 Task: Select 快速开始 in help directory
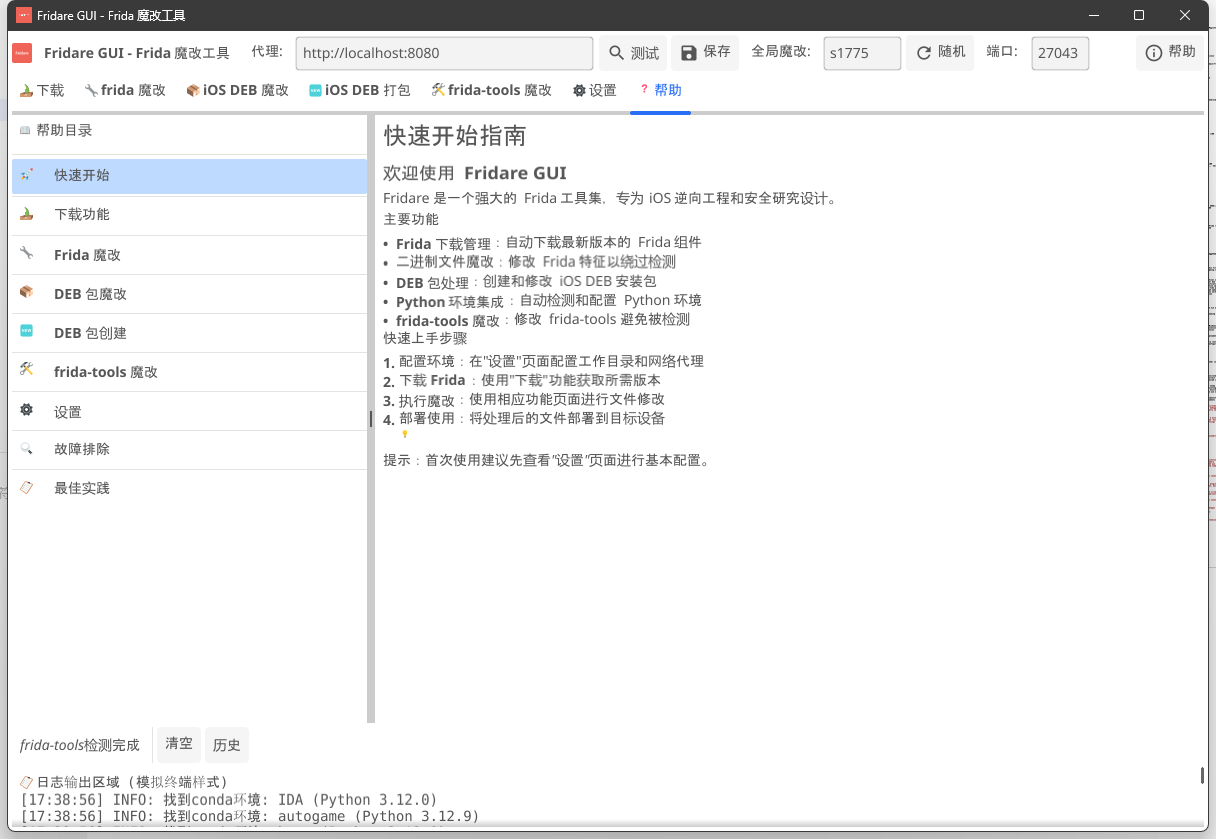click(190, 175)
